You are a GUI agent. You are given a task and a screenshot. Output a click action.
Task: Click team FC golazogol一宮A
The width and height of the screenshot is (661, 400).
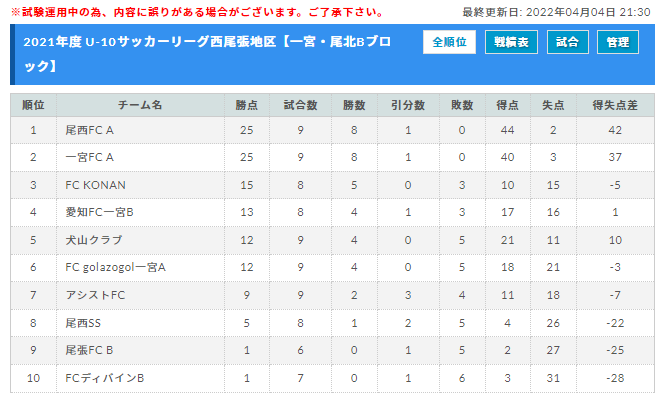[x=116, y=267]
